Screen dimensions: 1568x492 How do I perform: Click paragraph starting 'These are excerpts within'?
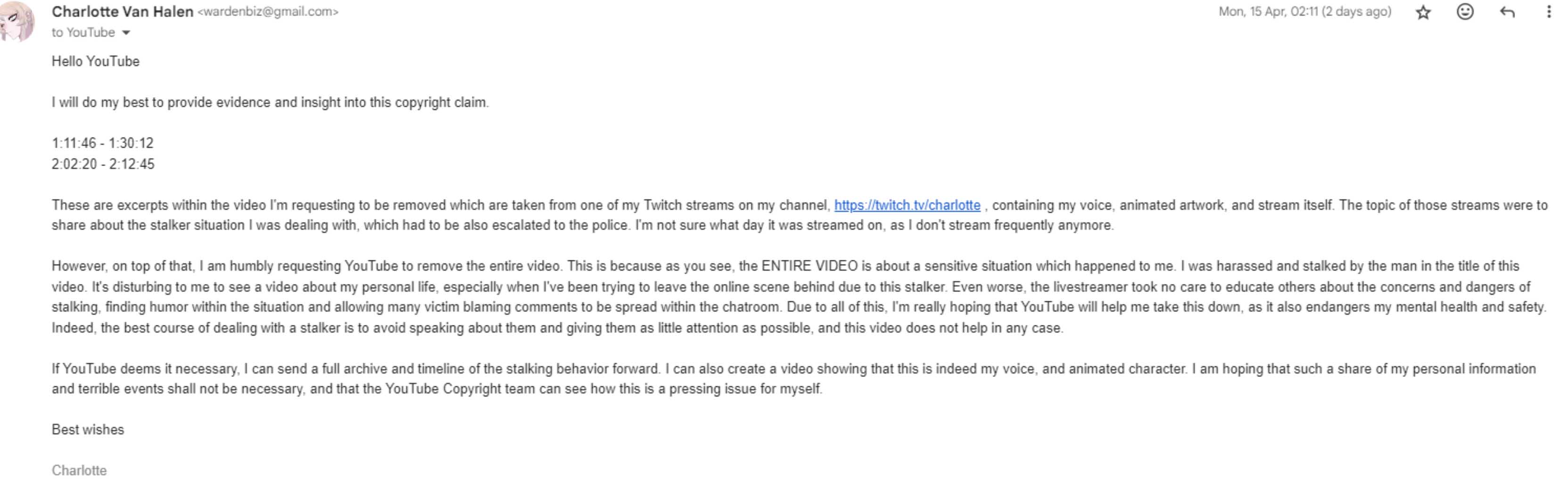point(799,216)
